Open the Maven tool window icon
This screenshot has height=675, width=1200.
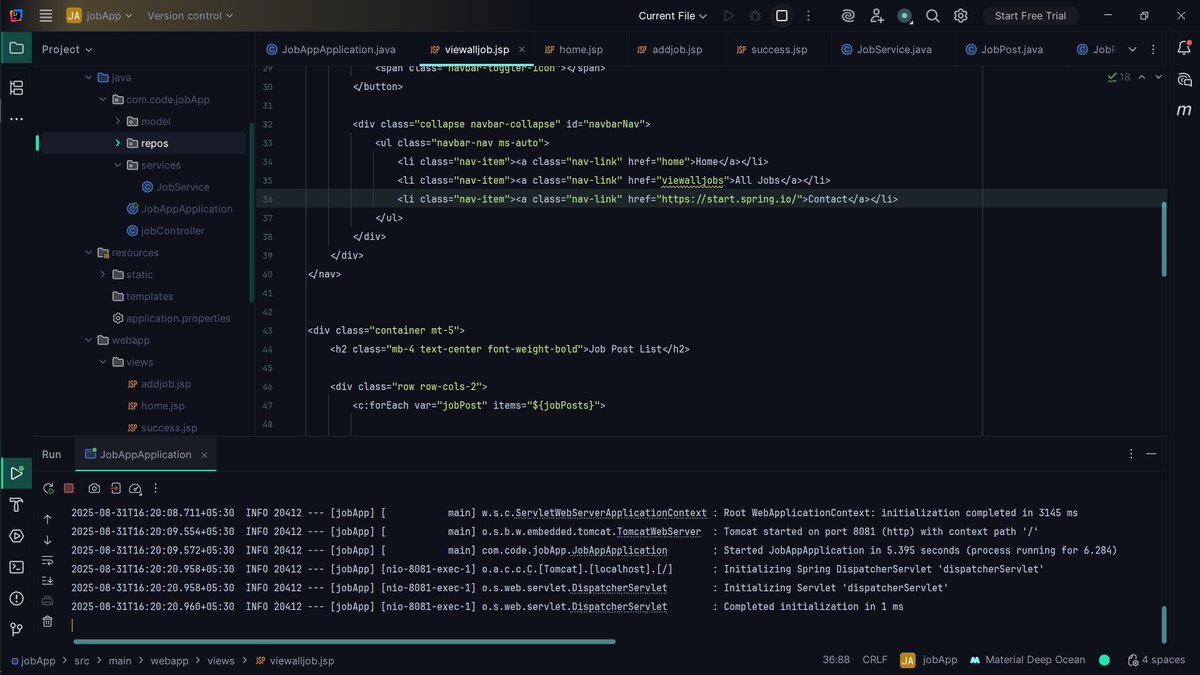(x=1184, y=110)
